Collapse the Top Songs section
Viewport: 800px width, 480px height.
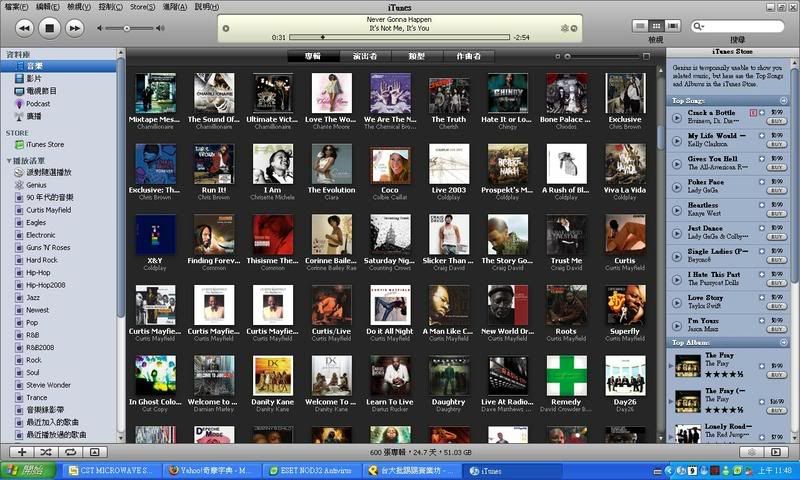(x=784, y=101)
